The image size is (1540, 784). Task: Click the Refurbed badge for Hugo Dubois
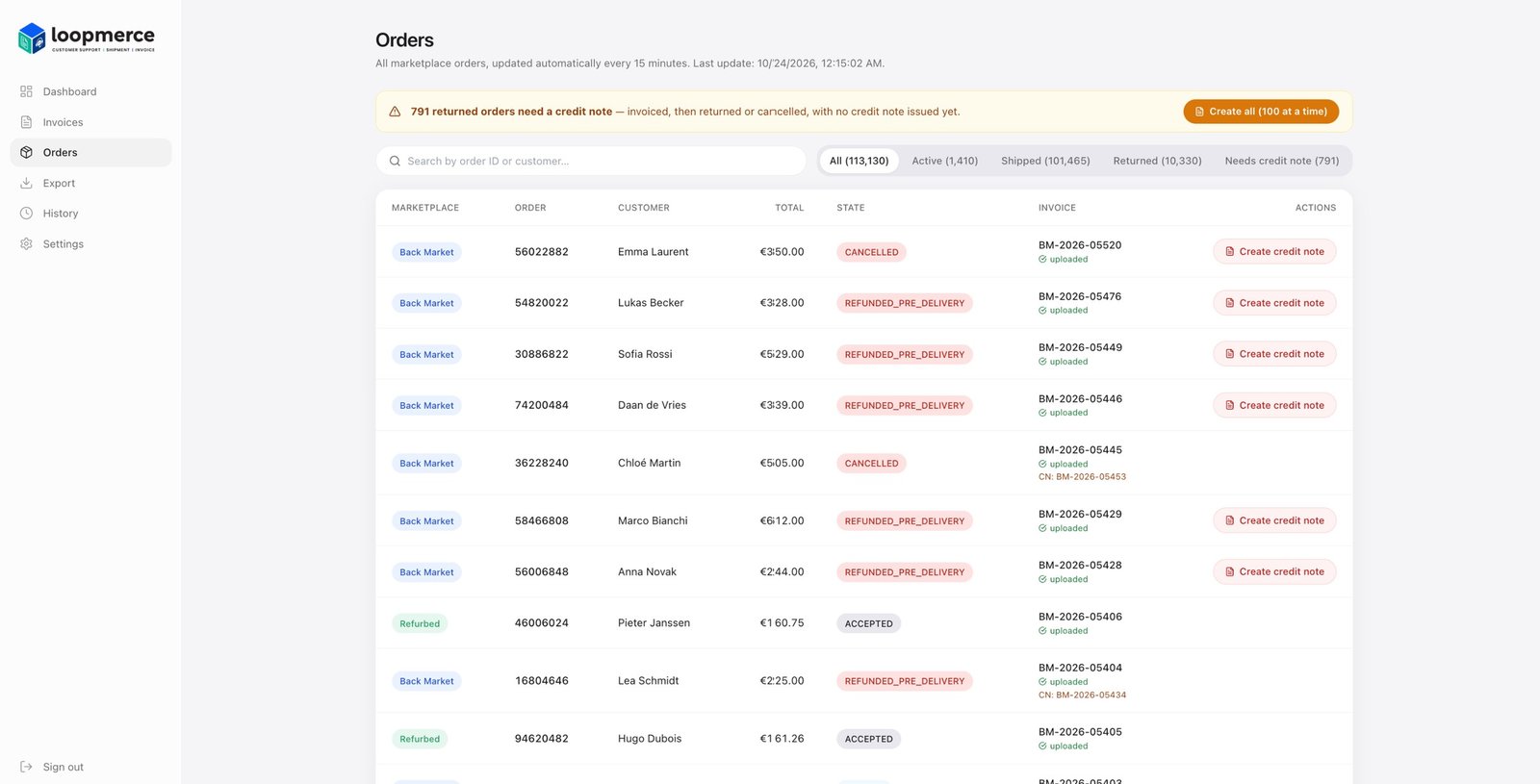coord(420,739)
